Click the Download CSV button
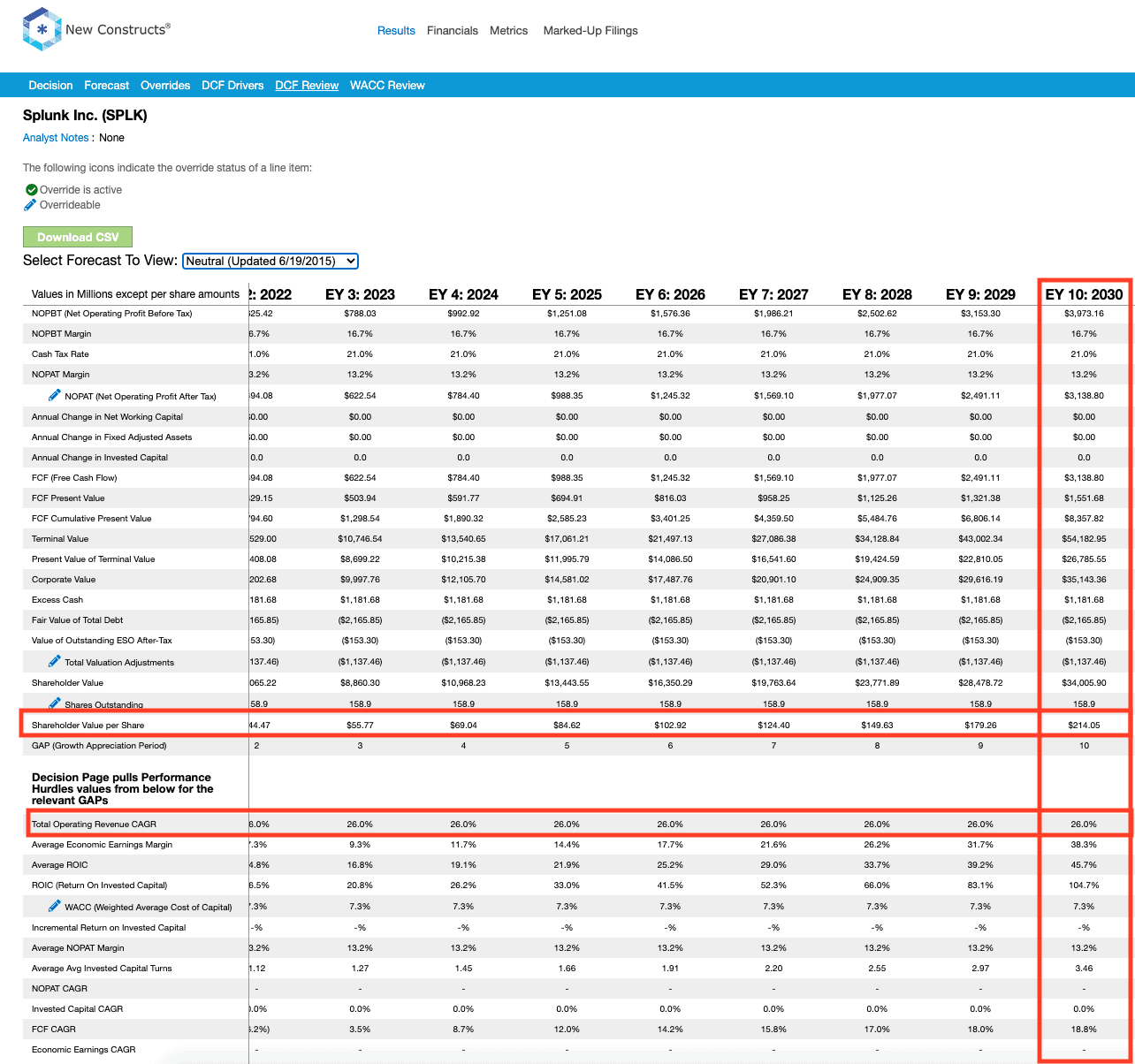Screen dimensions: 1135x1064 point(78,237)
